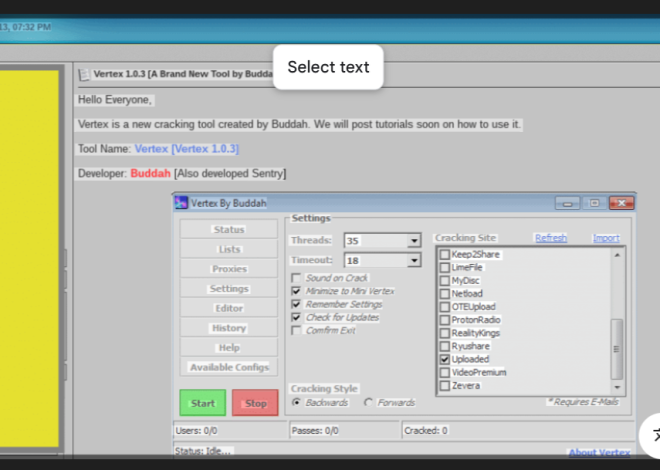Check the RealityKings site checkbox
Image resolution: width=660 pixels, height=470 pixels.
pyautogui.click(x=444, y=333)
